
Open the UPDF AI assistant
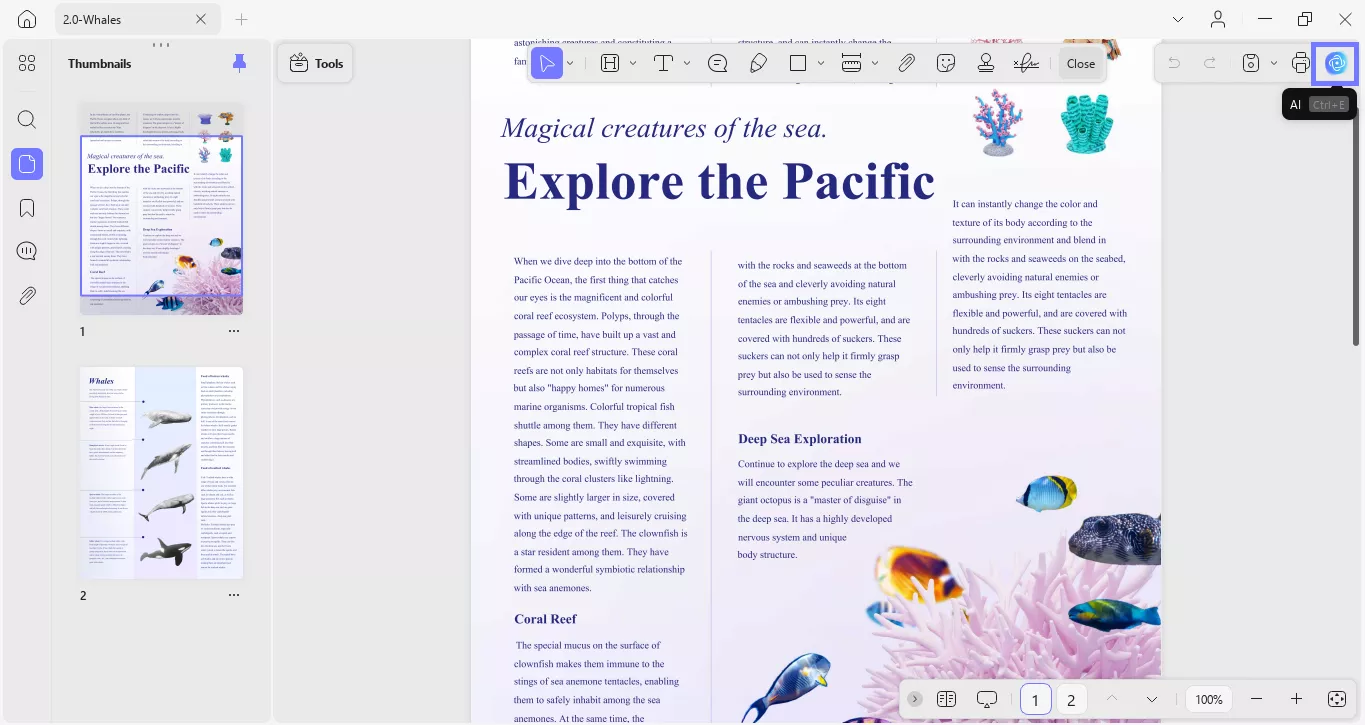(x=1336, y=63)
